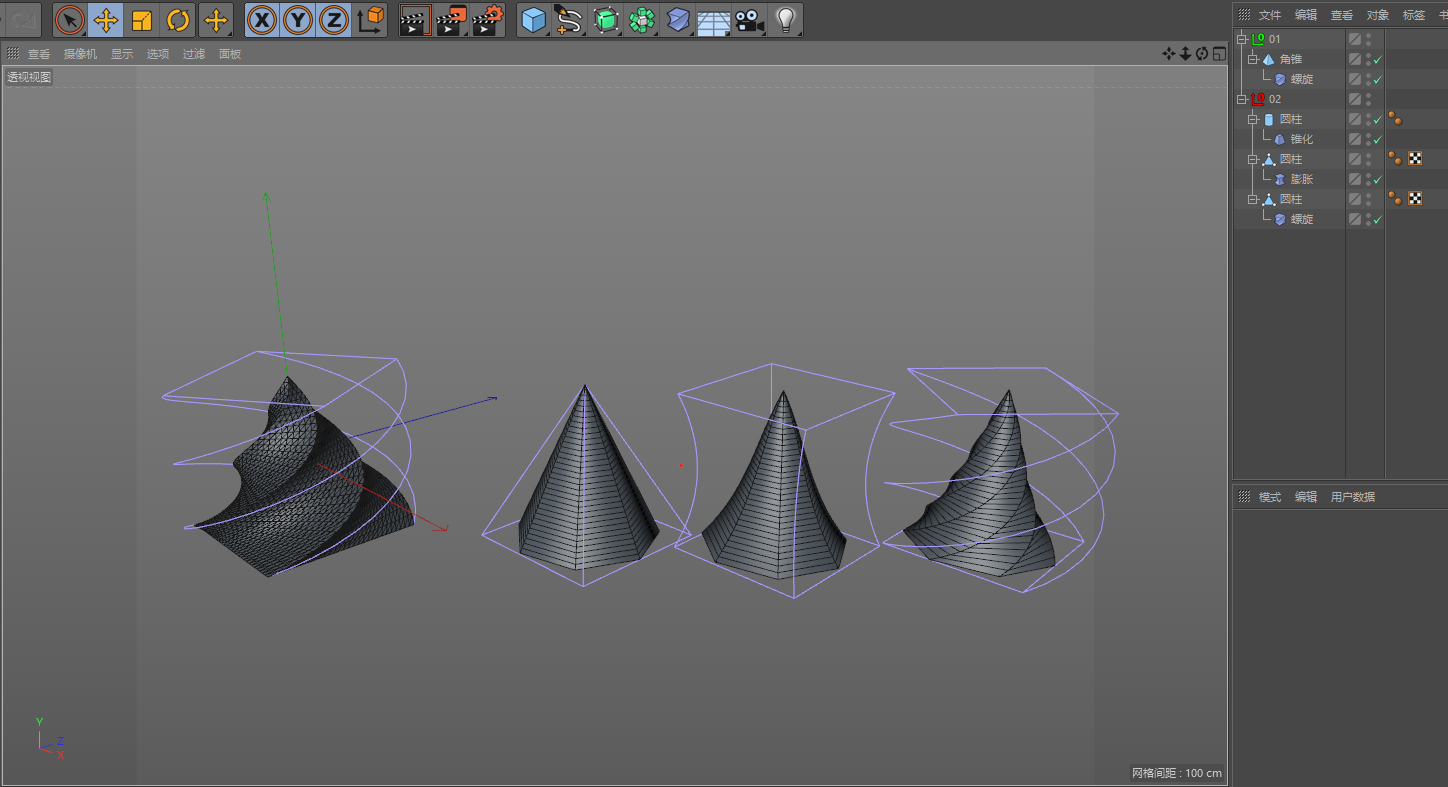Collapse 圆柱 containing 锥化 deformer
The width and height of the screenshot is (1448, 787).
(1253, 119)
